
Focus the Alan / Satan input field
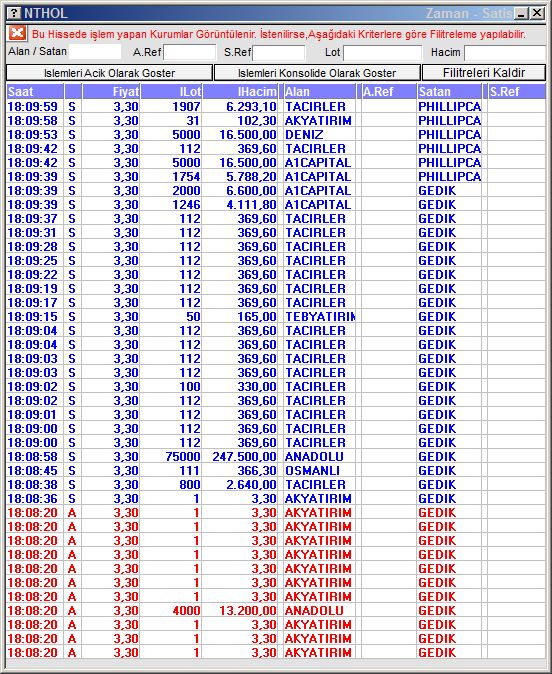click(x=95, y=52)
